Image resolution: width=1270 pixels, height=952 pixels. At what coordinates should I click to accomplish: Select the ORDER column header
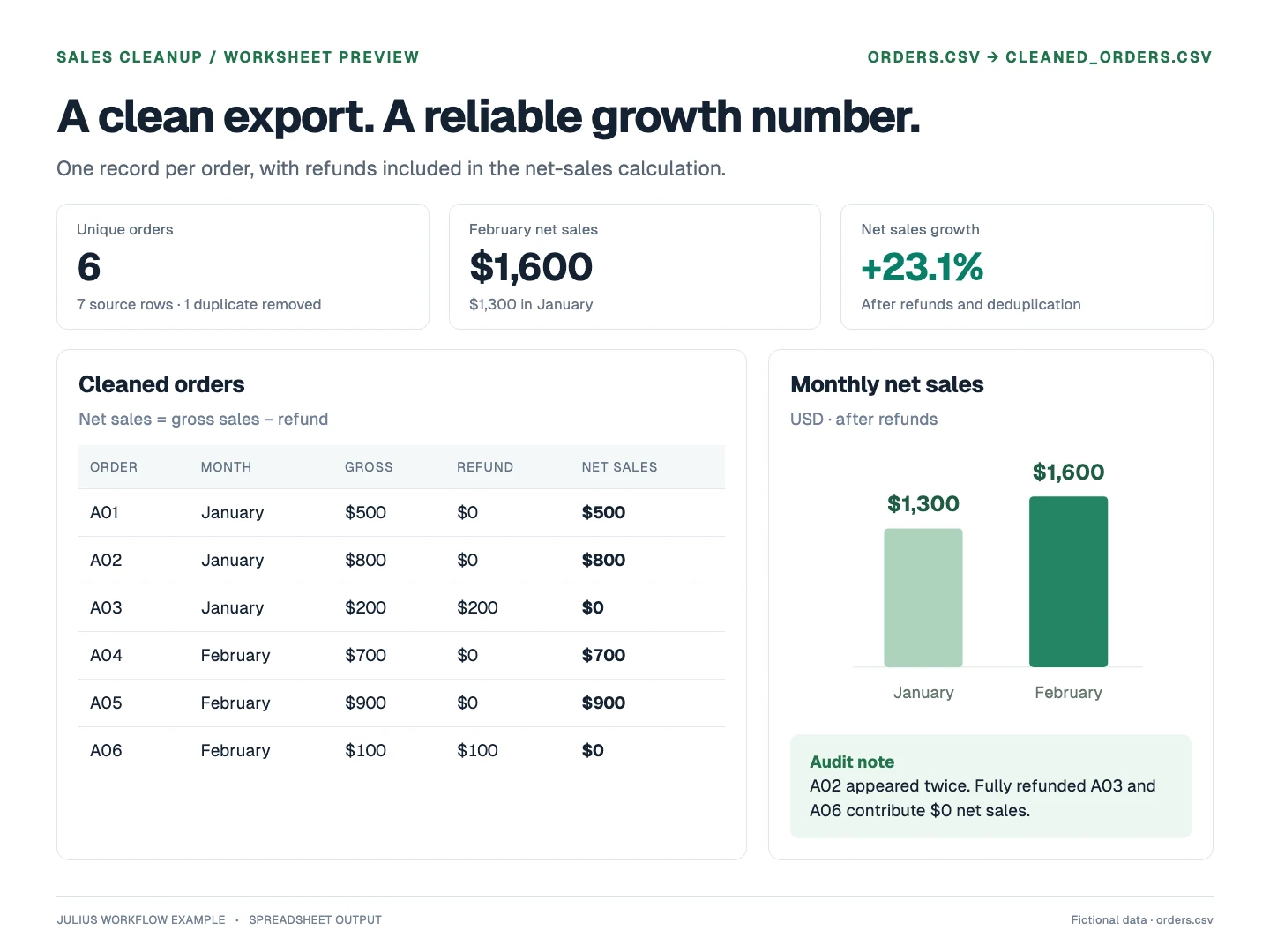click(114, 467)
